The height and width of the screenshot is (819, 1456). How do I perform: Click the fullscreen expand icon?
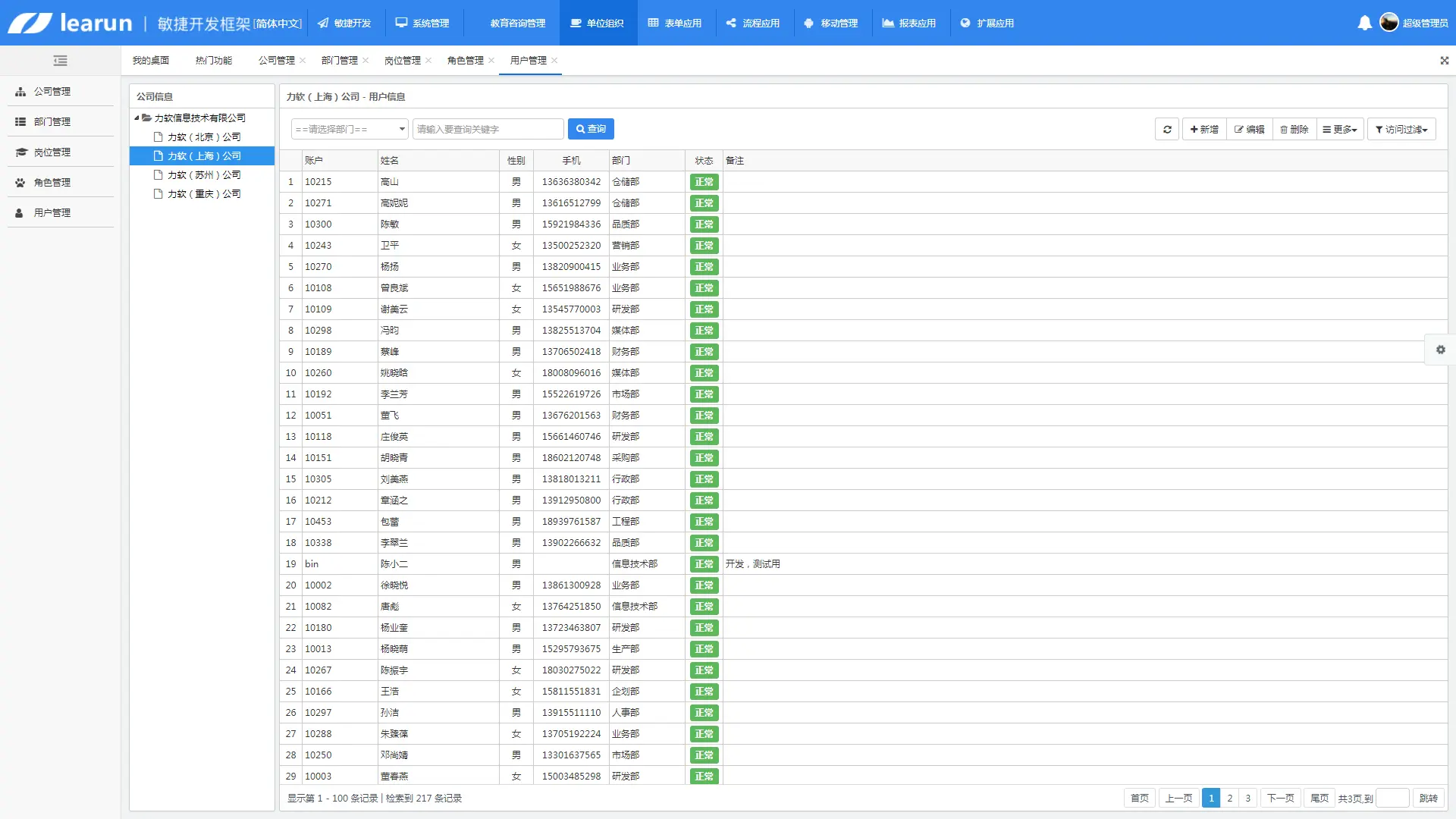(x=1444, y=61)
